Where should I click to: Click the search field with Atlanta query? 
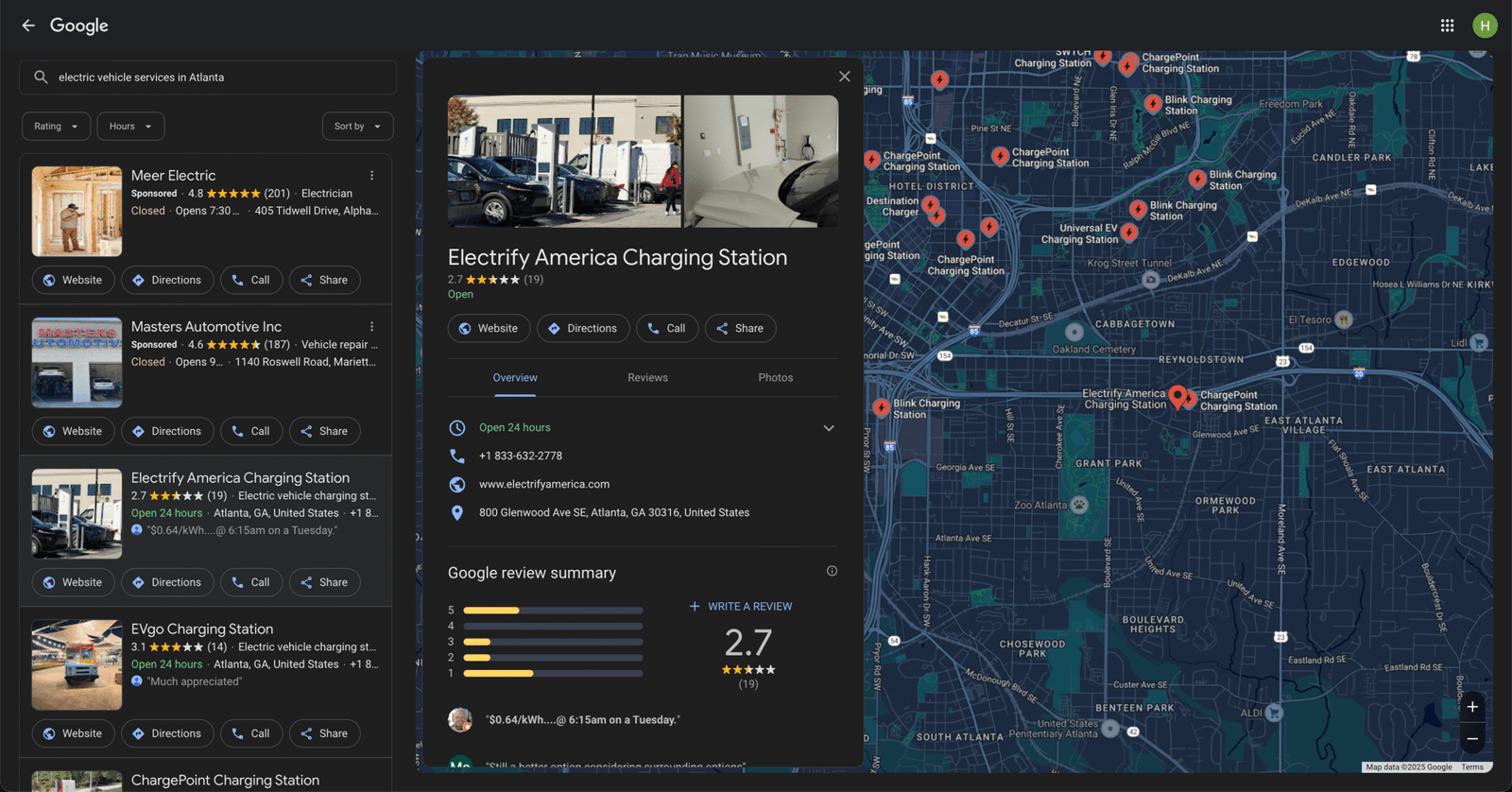tap(208, 77)
